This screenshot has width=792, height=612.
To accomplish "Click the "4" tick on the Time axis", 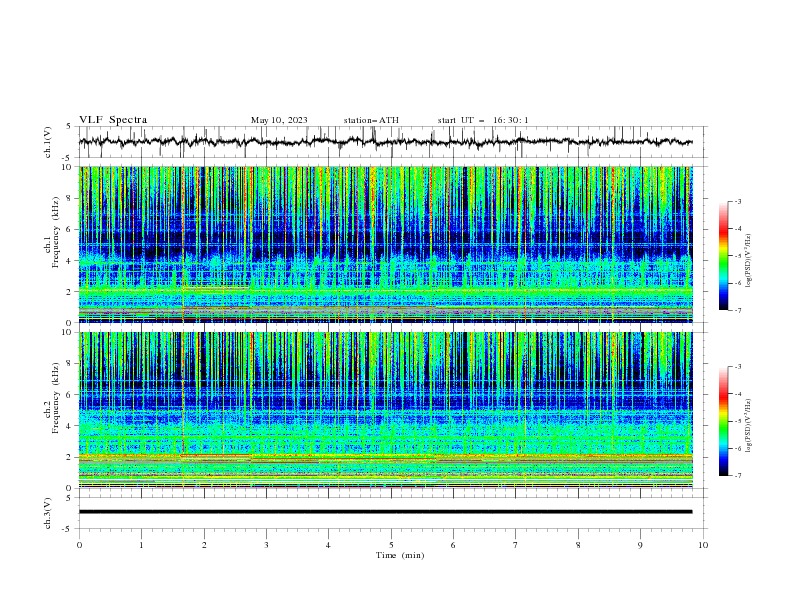I will (x=329, y=545).
